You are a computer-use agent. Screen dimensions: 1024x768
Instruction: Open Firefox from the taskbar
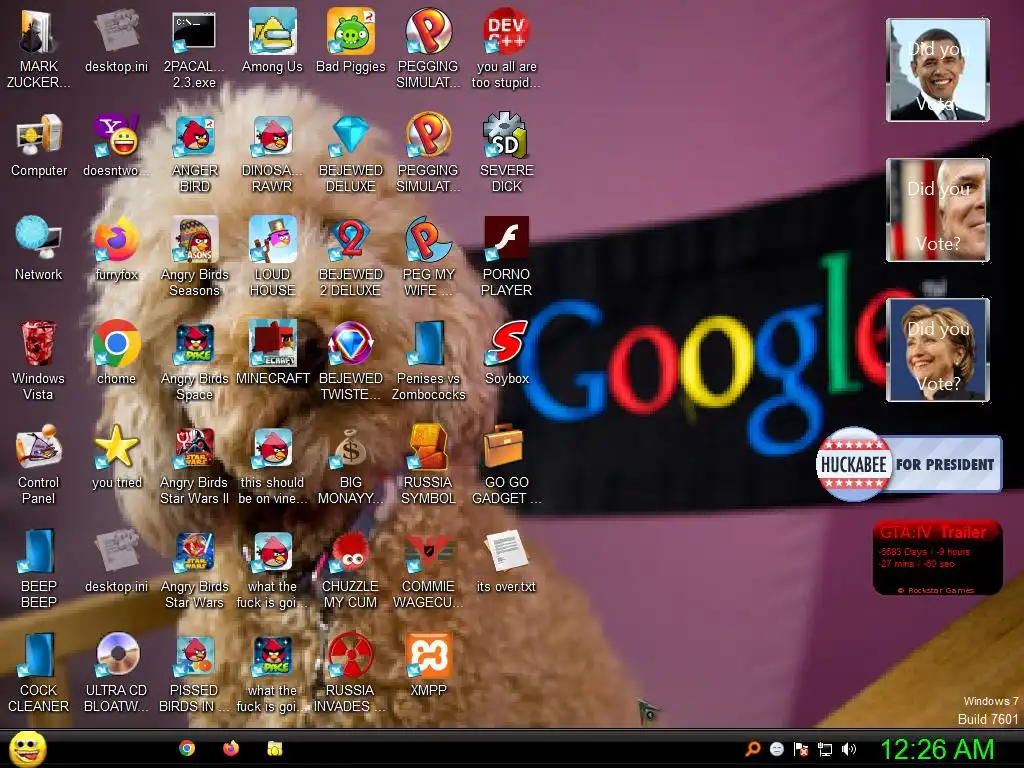(231, 748)
